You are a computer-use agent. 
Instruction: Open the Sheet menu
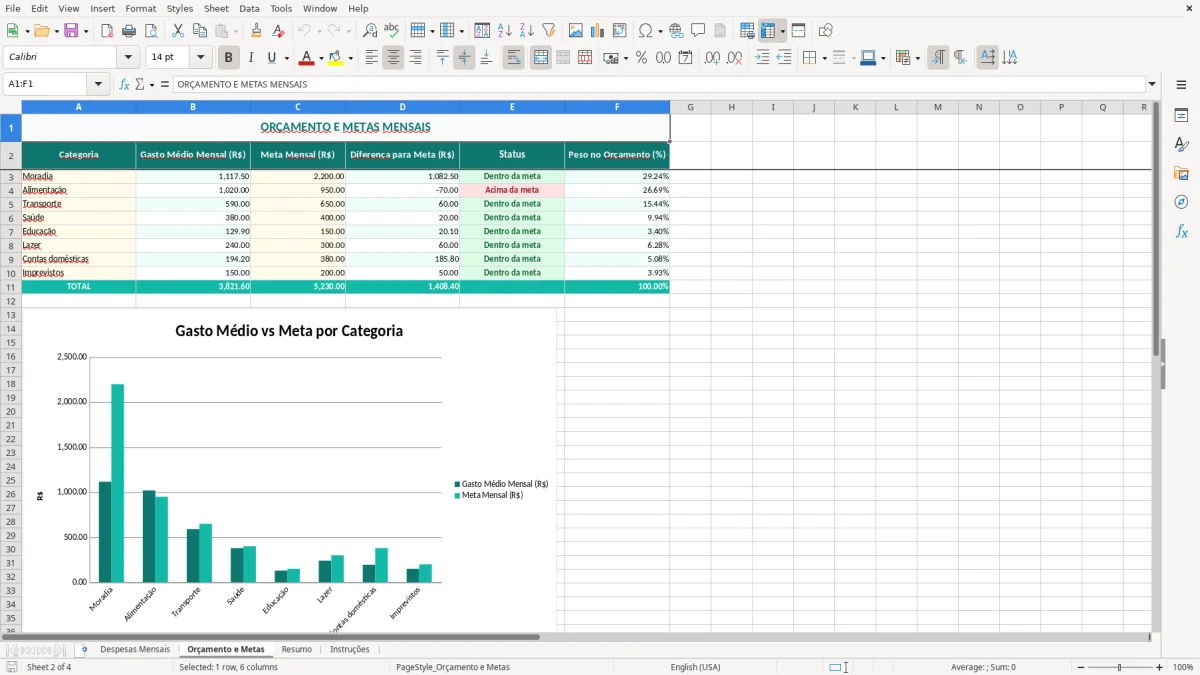[x=216, y=8]
